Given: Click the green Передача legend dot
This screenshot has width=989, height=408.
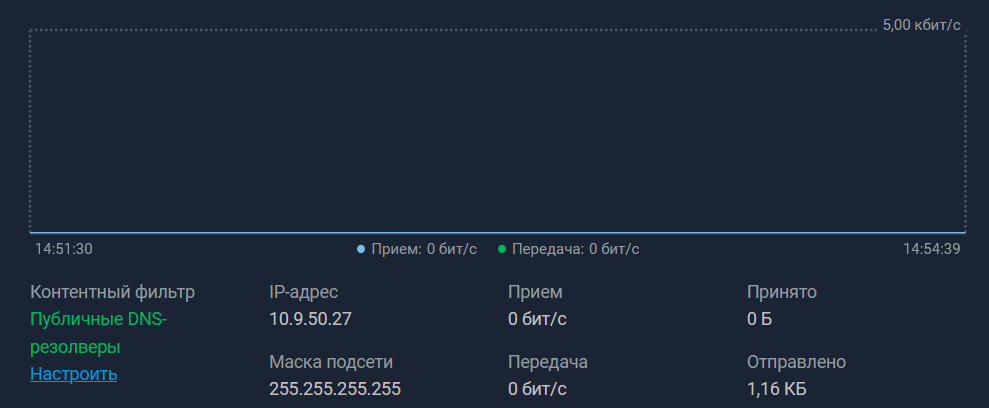Looking at the screenshot, I should [502, 249].
